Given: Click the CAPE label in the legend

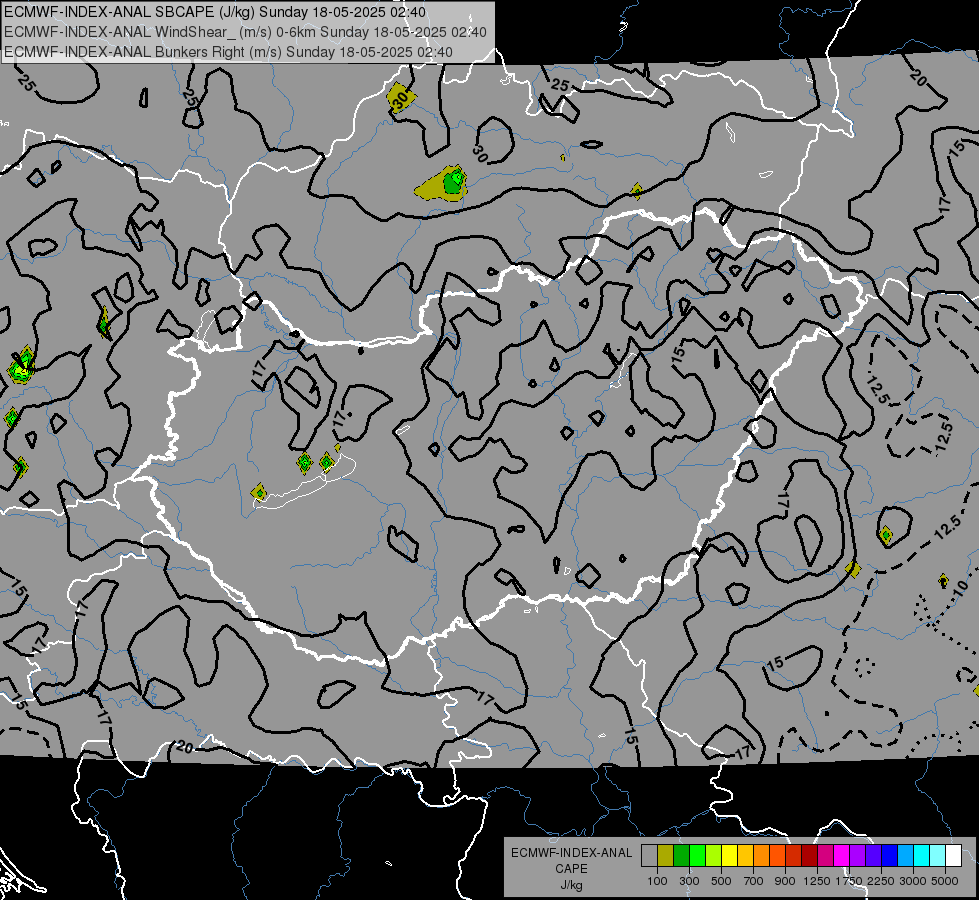Looking at the screenshot, I should (571, 868).
